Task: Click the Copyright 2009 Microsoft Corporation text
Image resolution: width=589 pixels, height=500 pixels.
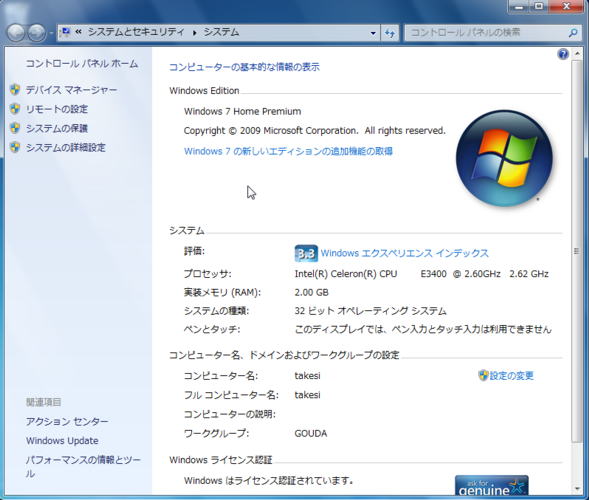Action: coord(314,131)
